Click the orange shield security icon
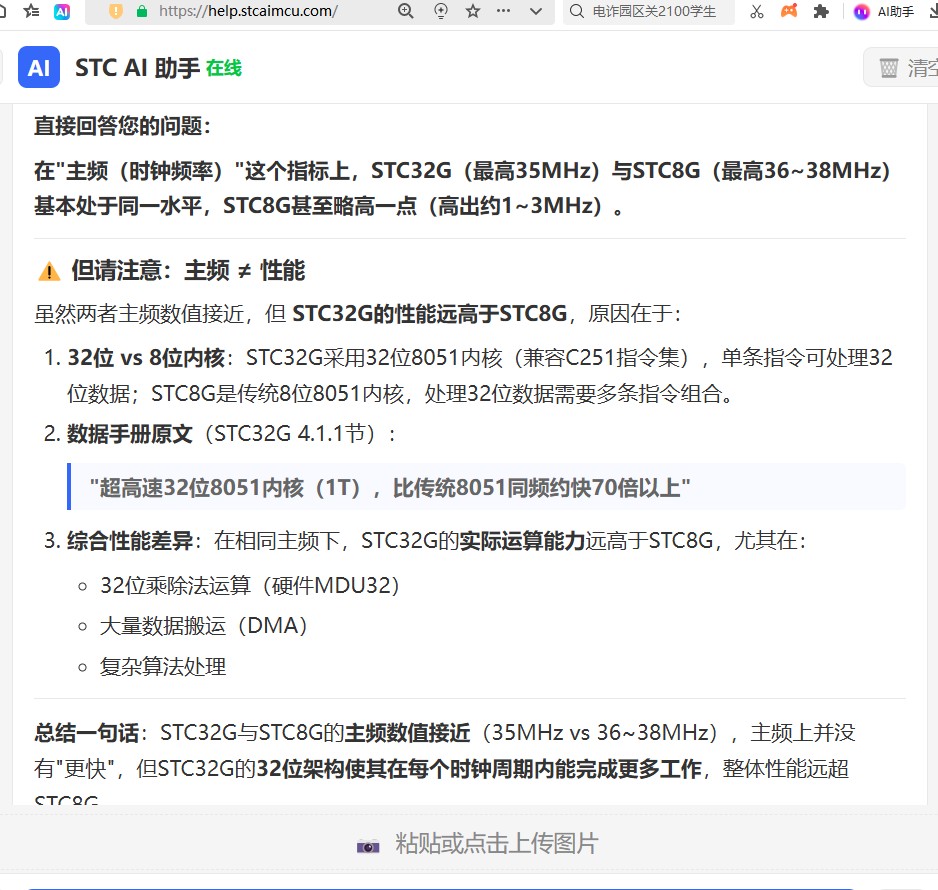938x890 pixels. tap(115, 11)
